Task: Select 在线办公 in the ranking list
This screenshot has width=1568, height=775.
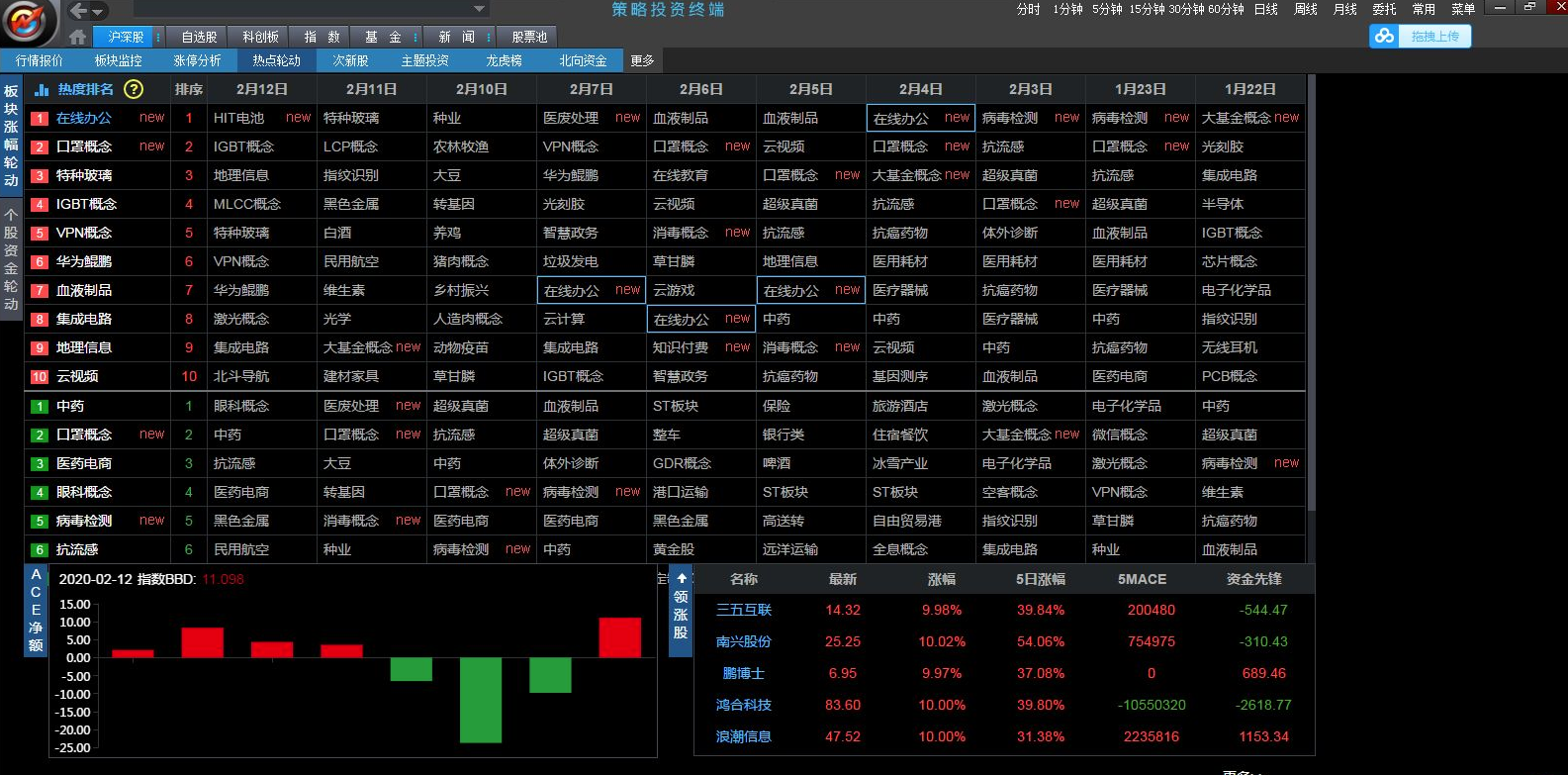Action: 84,118
